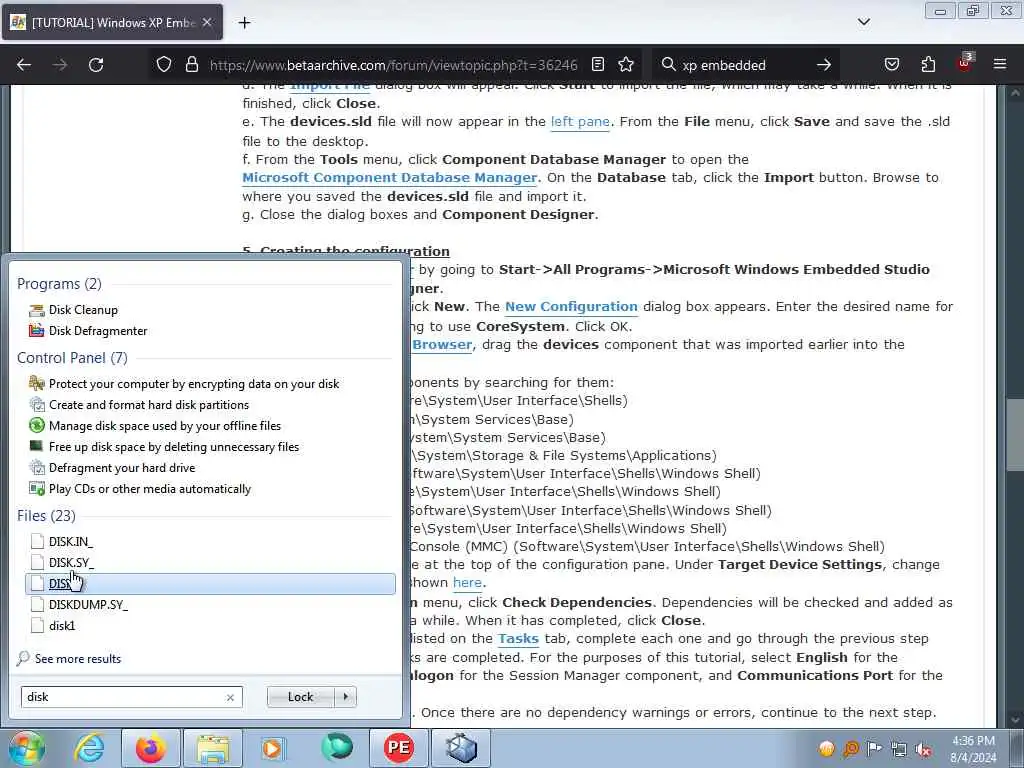Open 'Defragment your hard drive' result

pos(121,468)
